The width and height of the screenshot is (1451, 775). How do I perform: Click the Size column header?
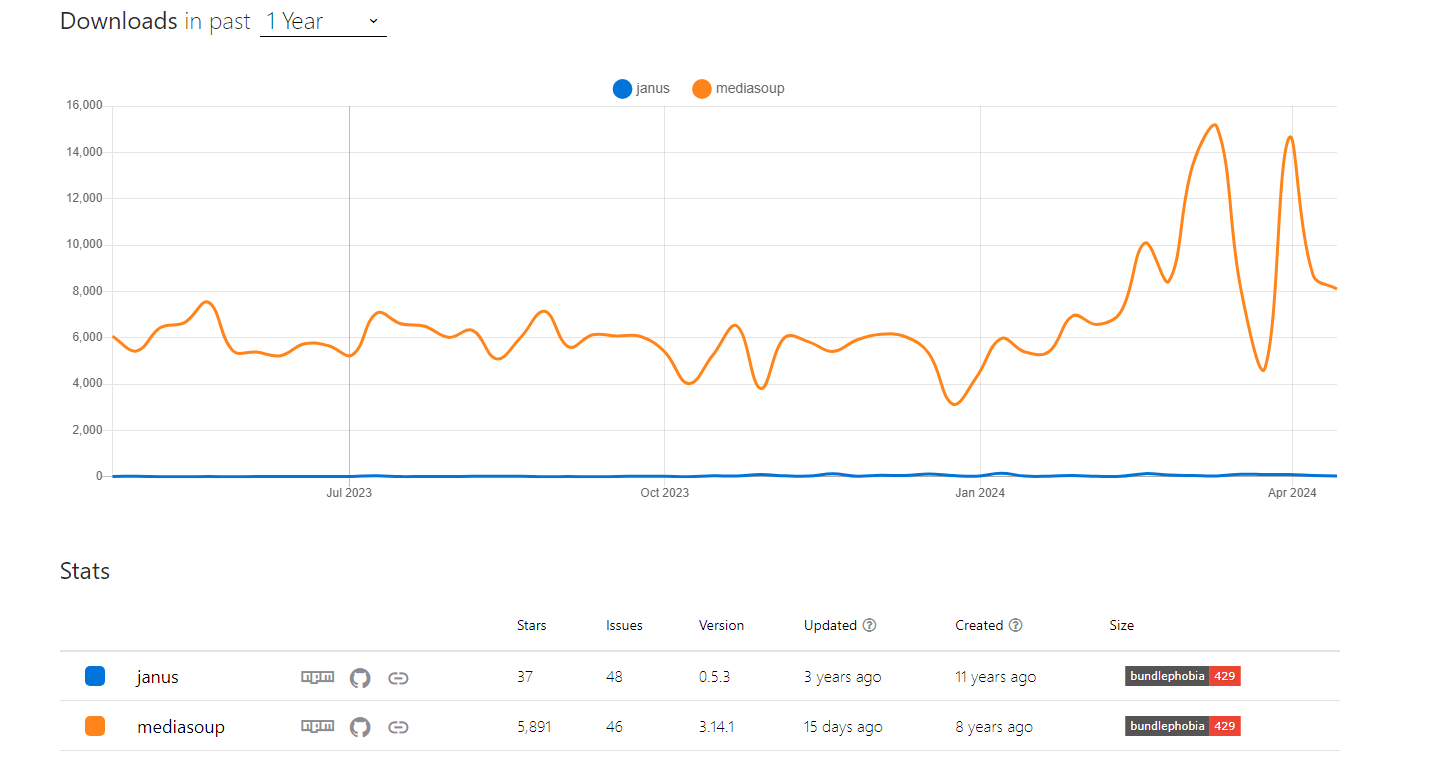pyautogui.click(x=1121, y=625)
